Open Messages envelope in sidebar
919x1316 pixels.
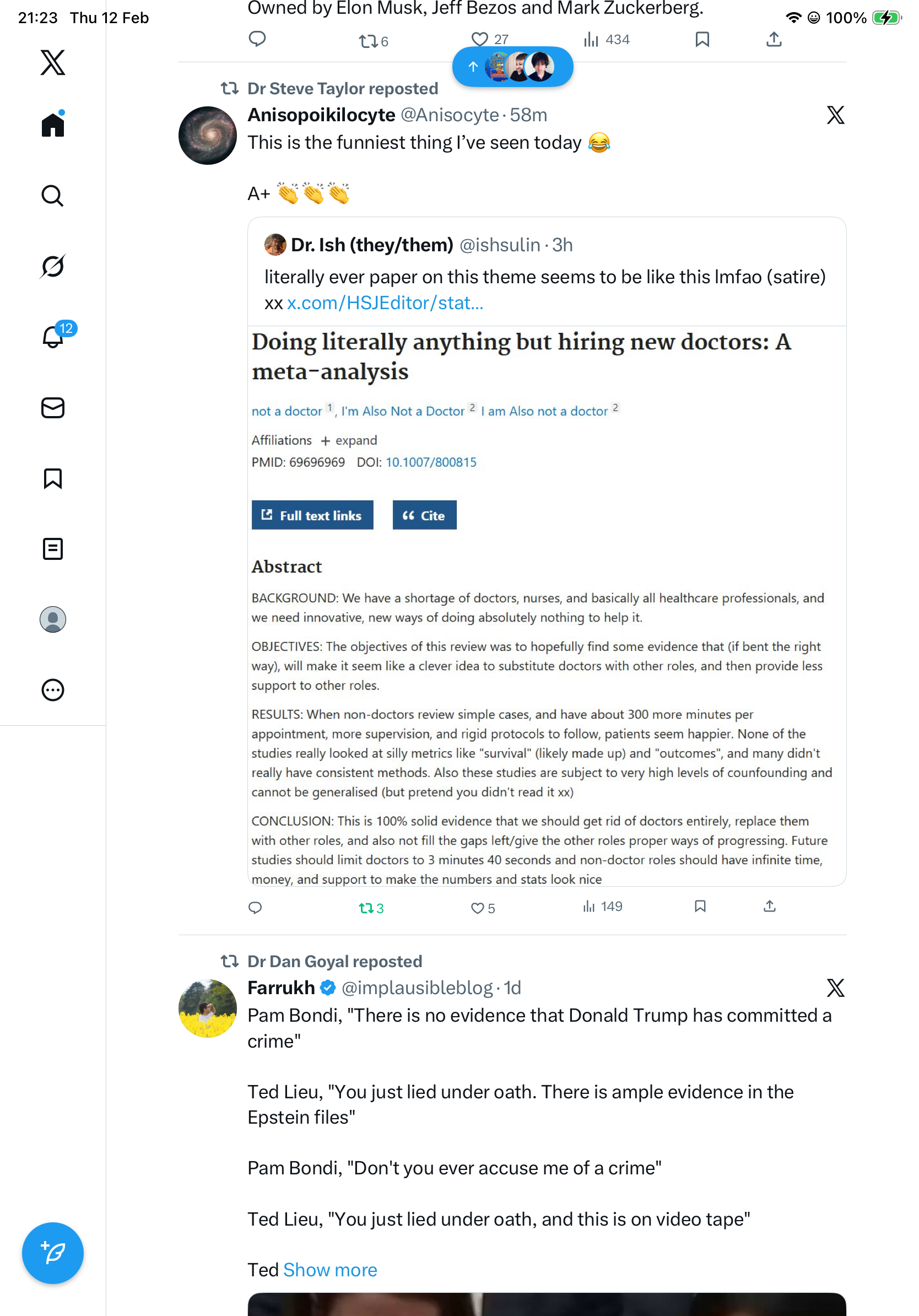pos(53,408)
